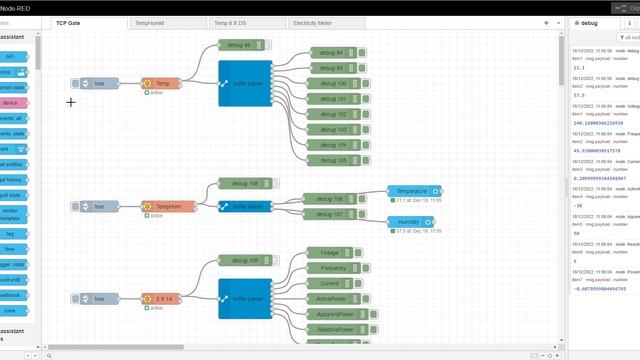Select the debug sidebar tab
The width and height of the screenshot is (640, 360).
tap(594, 23)
